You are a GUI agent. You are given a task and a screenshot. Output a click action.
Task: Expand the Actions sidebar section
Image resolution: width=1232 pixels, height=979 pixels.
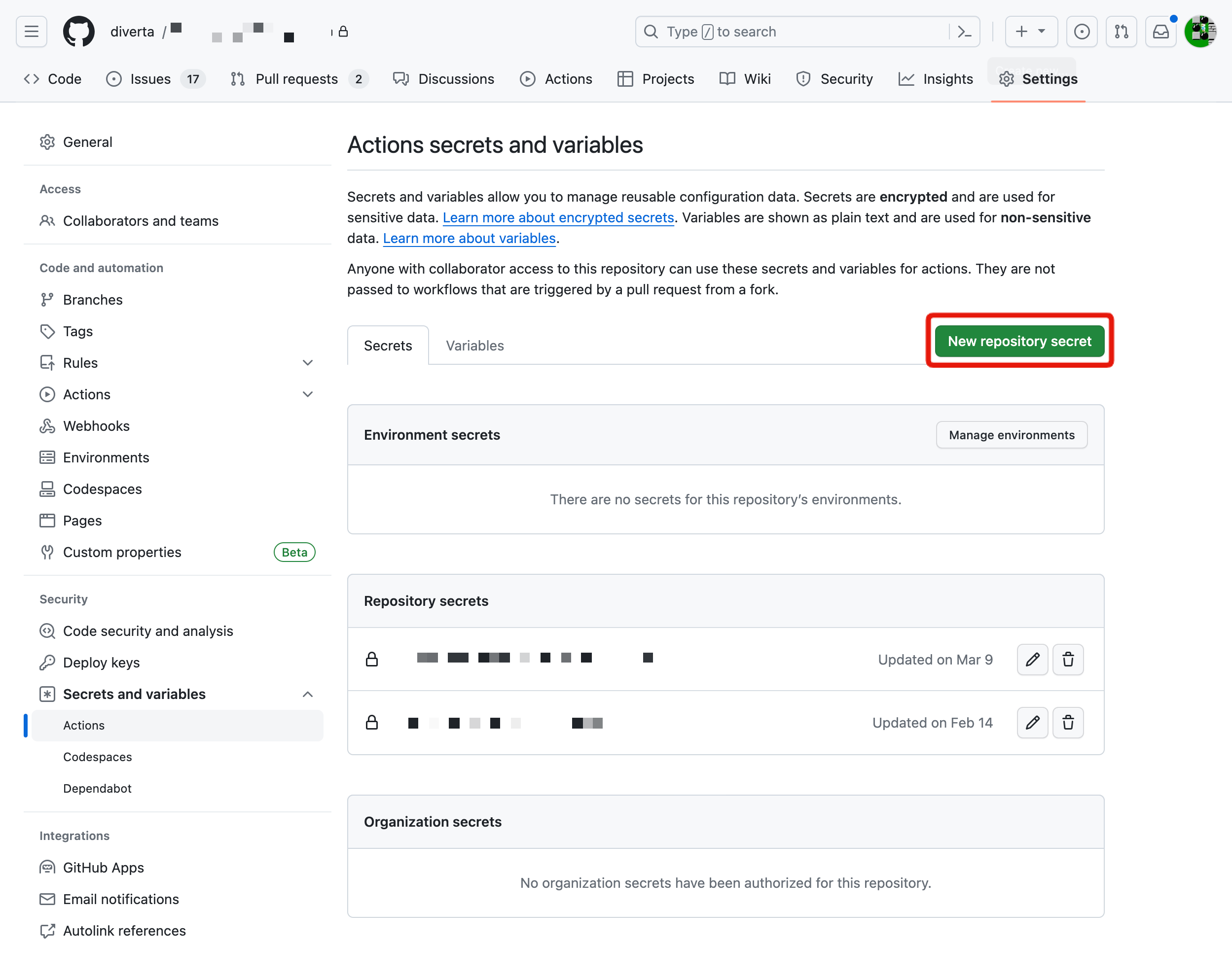(x=308, y=394)
